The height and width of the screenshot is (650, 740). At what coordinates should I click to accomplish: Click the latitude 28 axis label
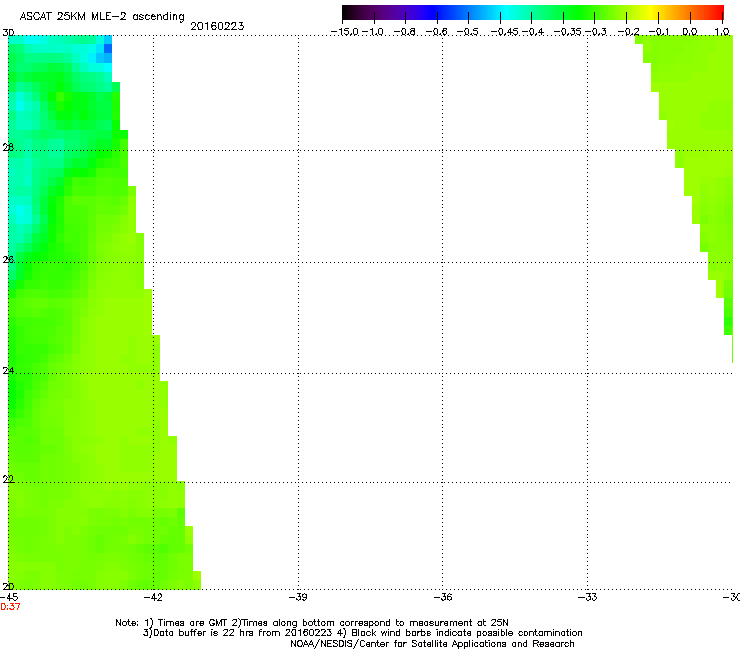8,147
